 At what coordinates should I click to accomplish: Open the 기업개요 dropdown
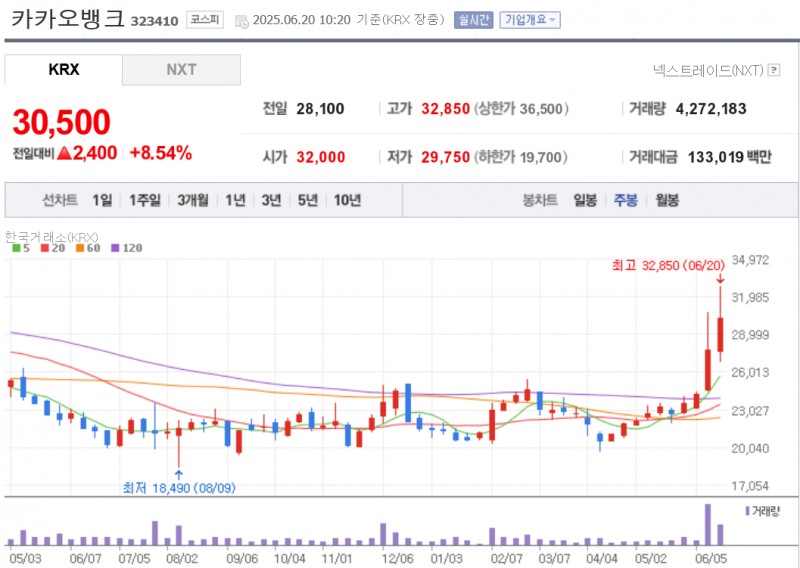click(x=530, y=20)
